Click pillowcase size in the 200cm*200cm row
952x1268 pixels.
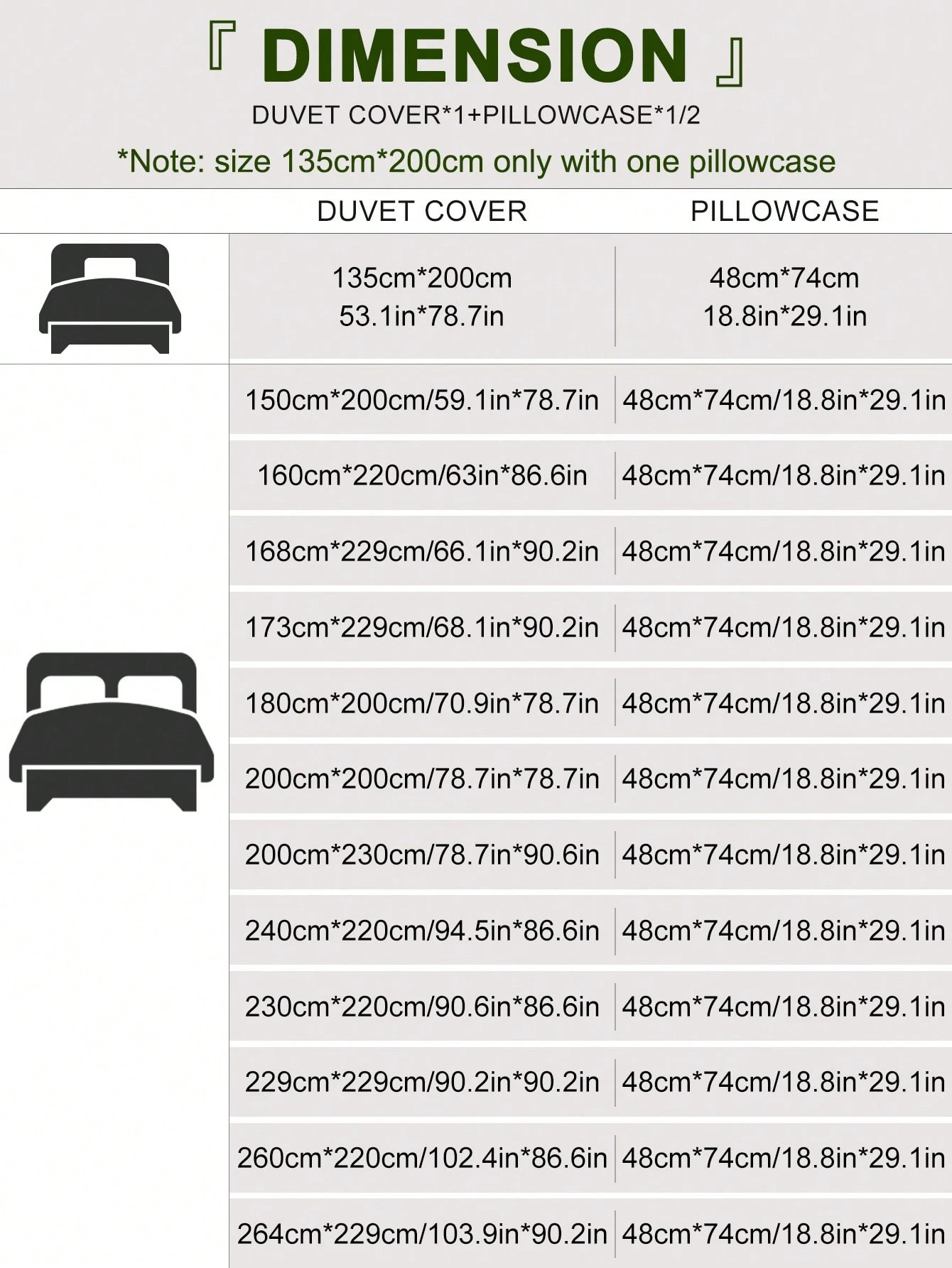(x=784, y=779)
